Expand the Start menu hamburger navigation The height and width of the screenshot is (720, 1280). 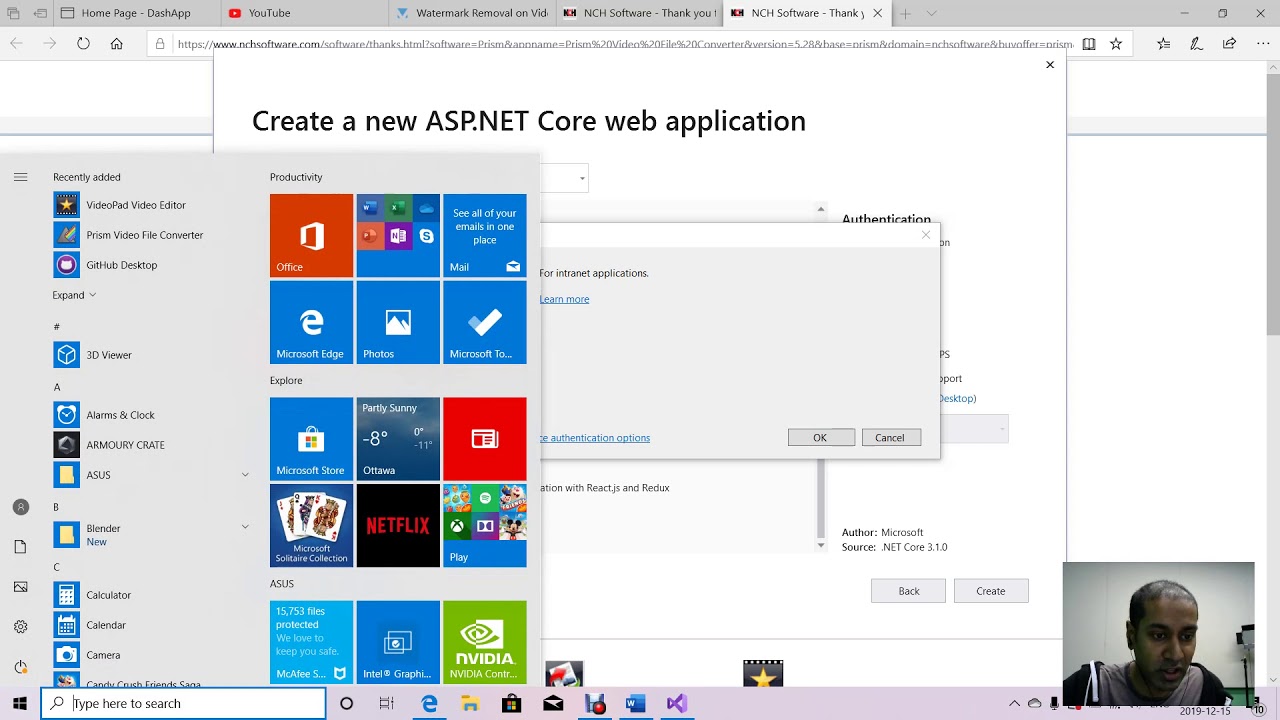click(20, 177)
